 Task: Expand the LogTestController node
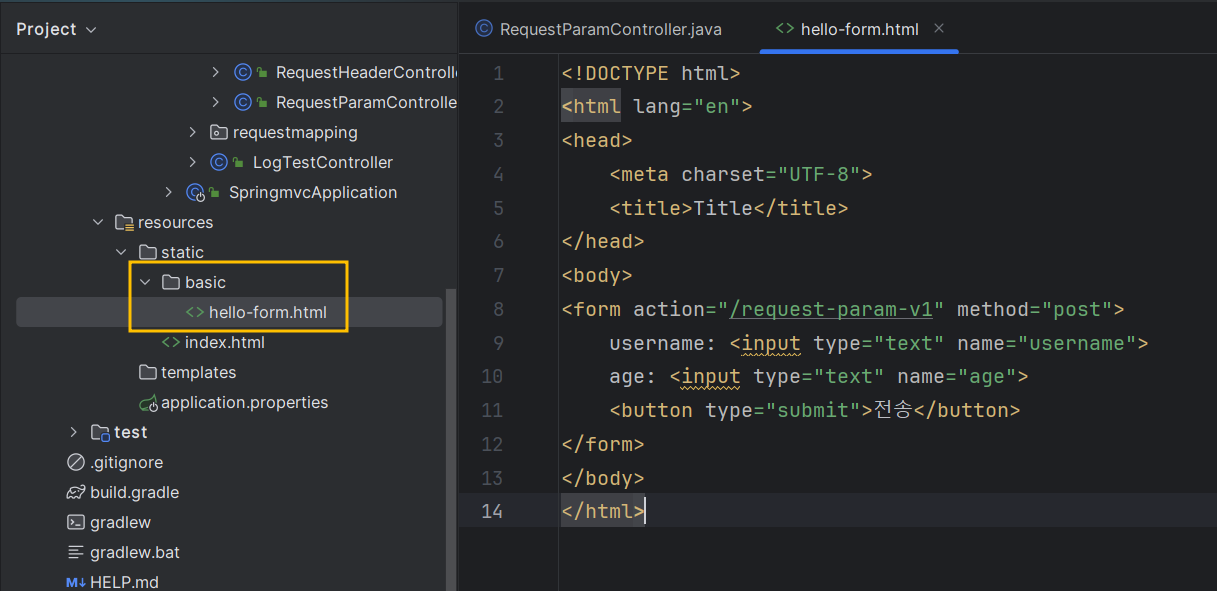(x=193, y=162)
